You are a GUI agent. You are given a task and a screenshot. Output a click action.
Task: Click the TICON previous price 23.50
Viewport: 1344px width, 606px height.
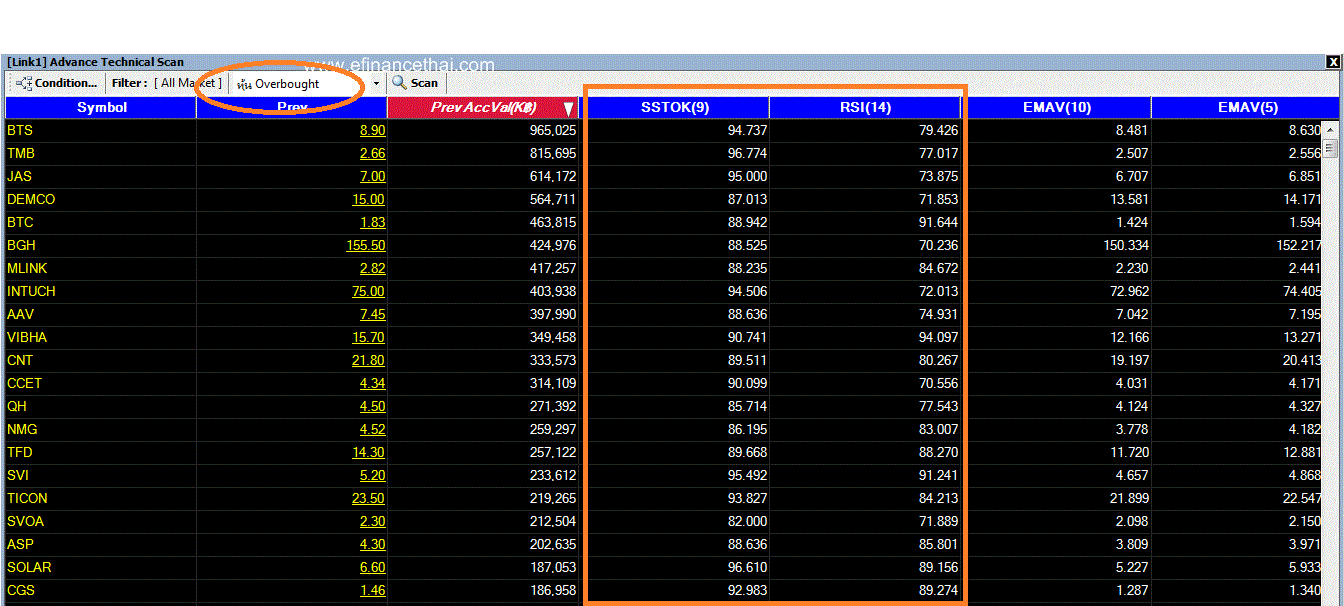point(368,498)
